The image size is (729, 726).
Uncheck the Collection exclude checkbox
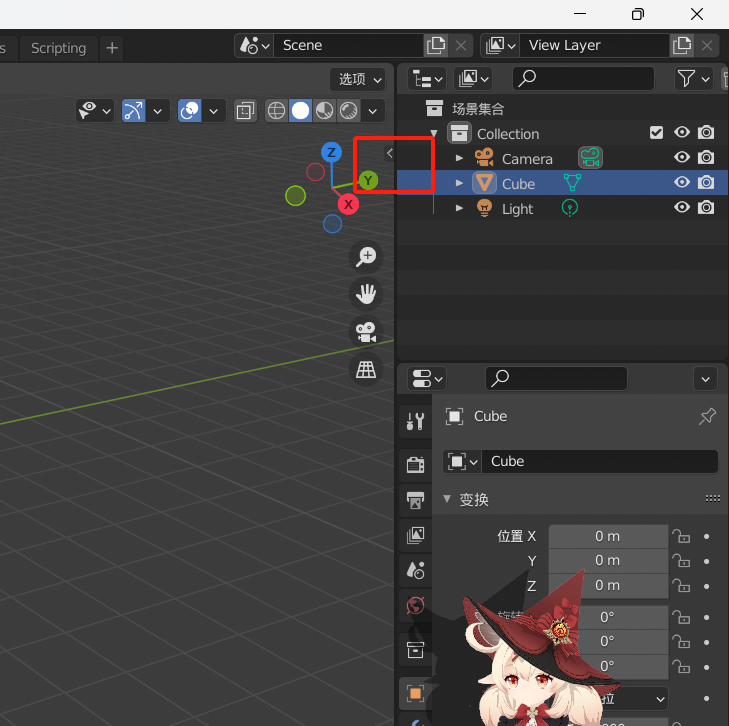[x=656, y=133]
